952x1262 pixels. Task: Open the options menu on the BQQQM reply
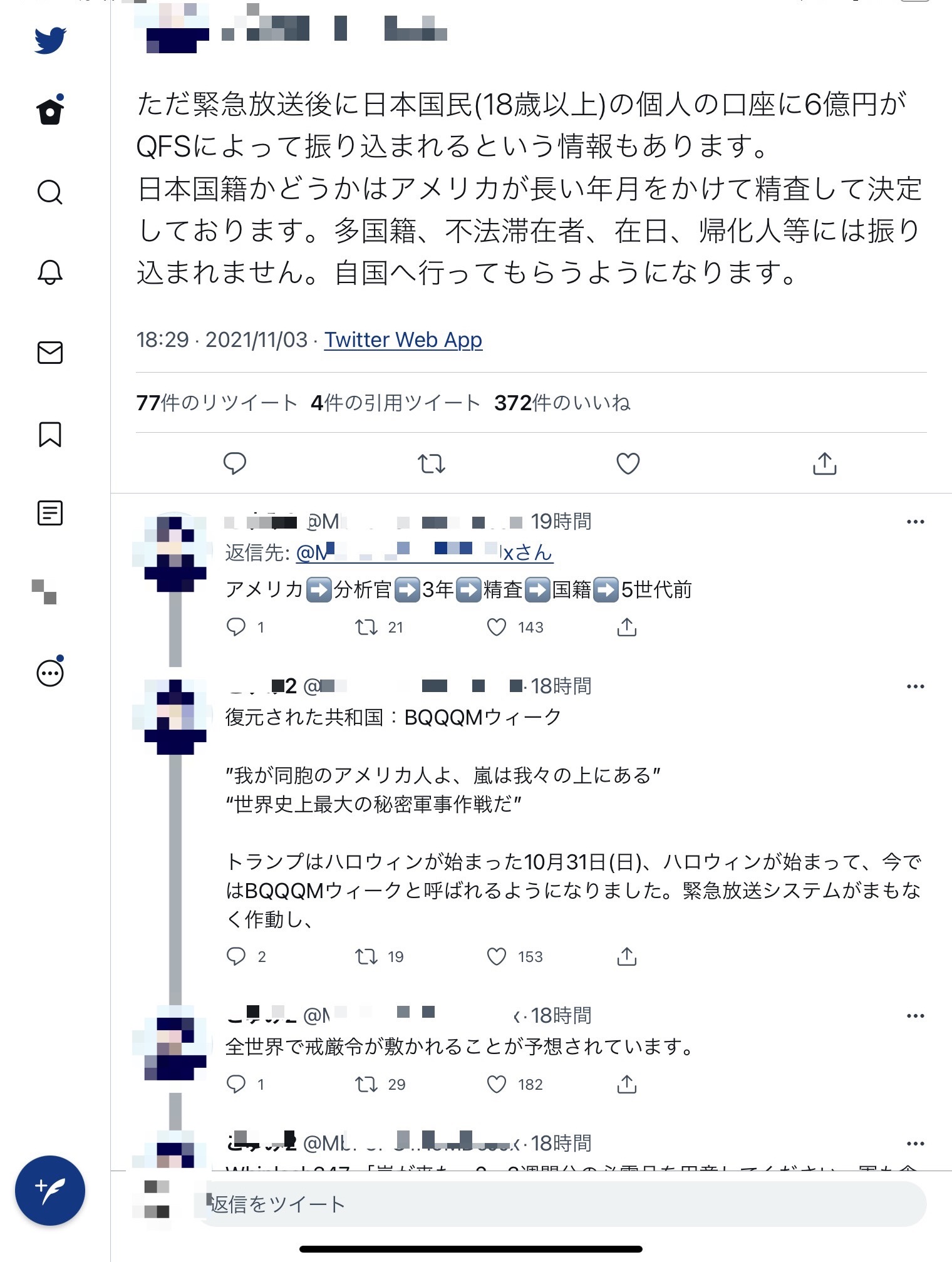[x=916, y=687]
